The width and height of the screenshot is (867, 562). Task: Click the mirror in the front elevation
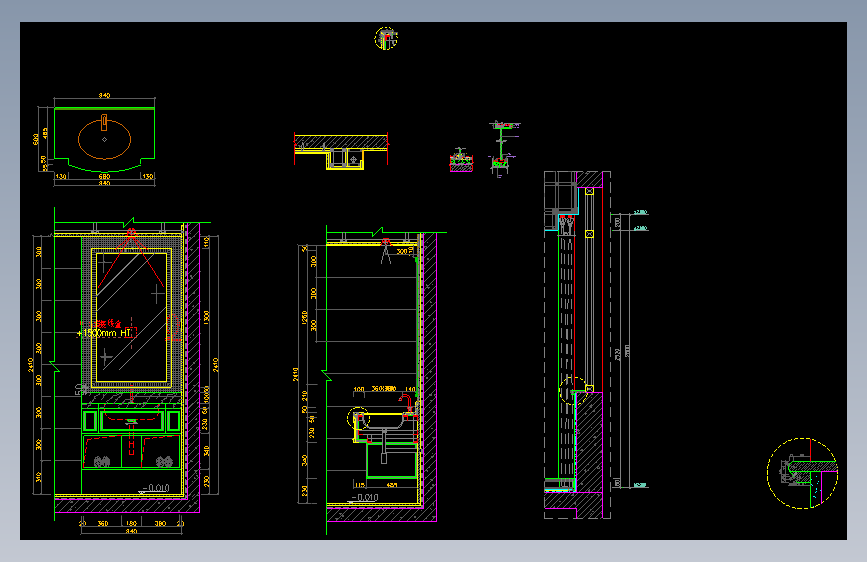click(132, 318)
